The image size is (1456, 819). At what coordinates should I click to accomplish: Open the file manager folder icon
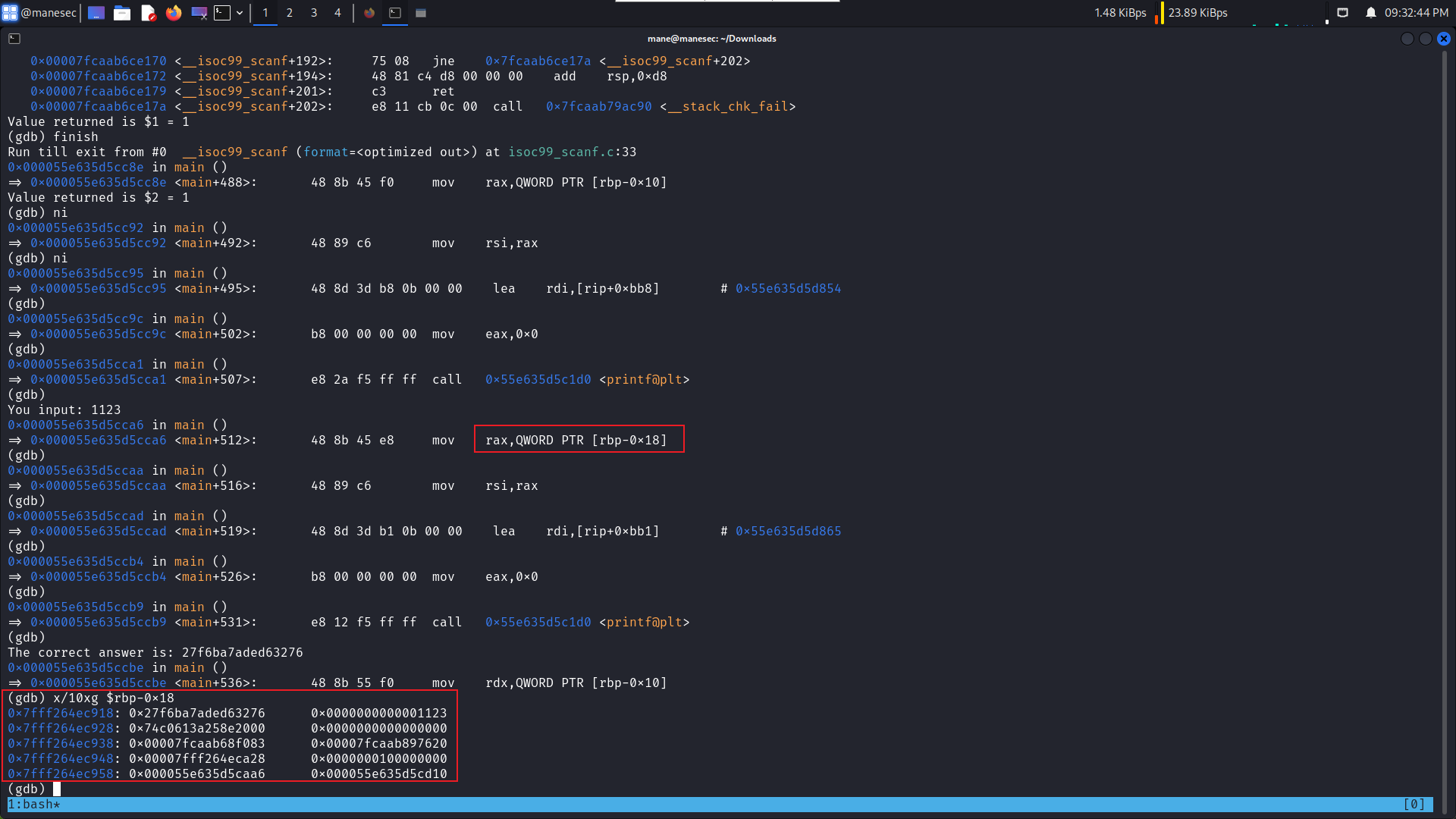point(122,13)
